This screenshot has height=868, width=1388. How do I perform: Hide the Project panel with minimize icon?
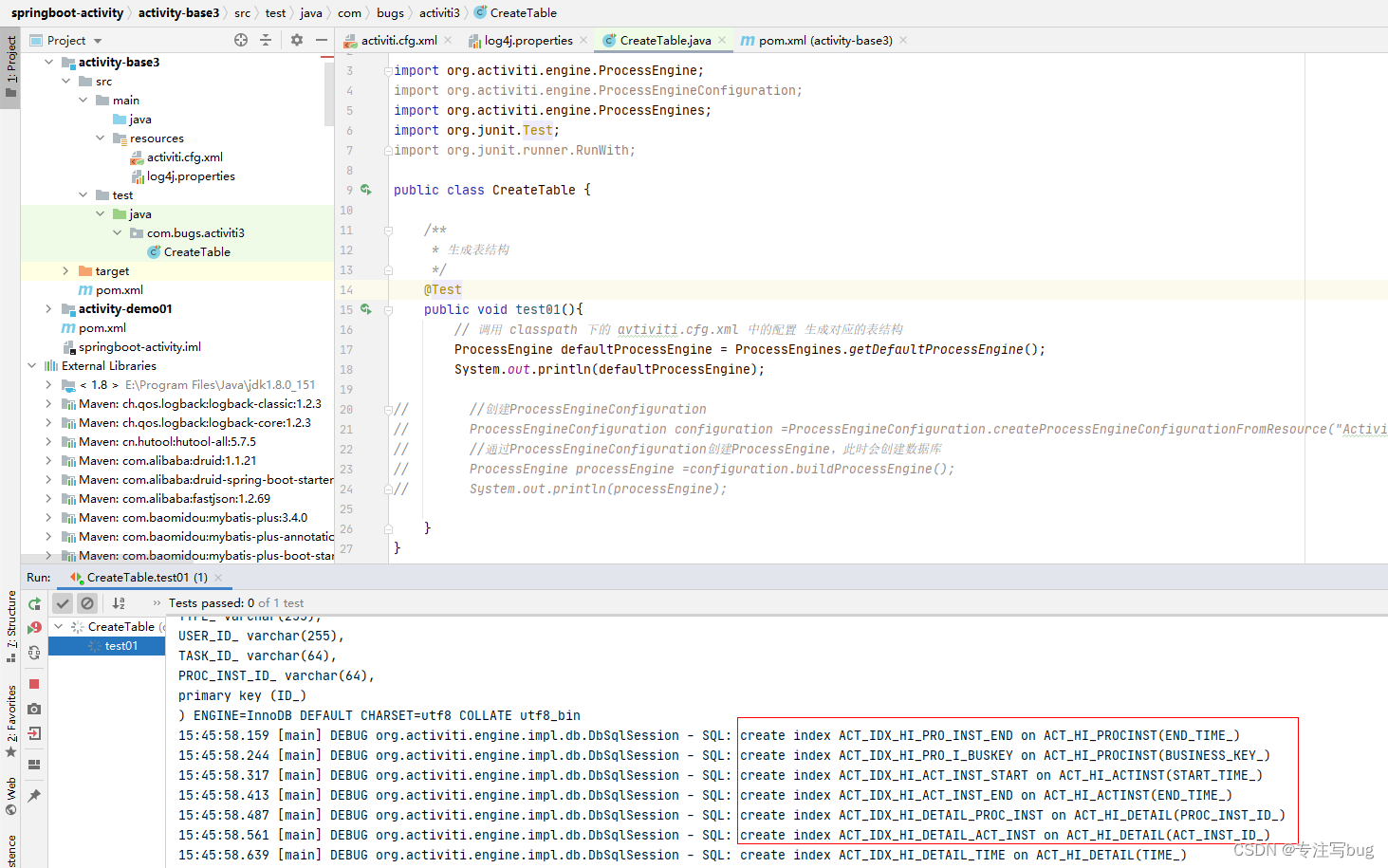pyautogui.click(x=322, y=40)
